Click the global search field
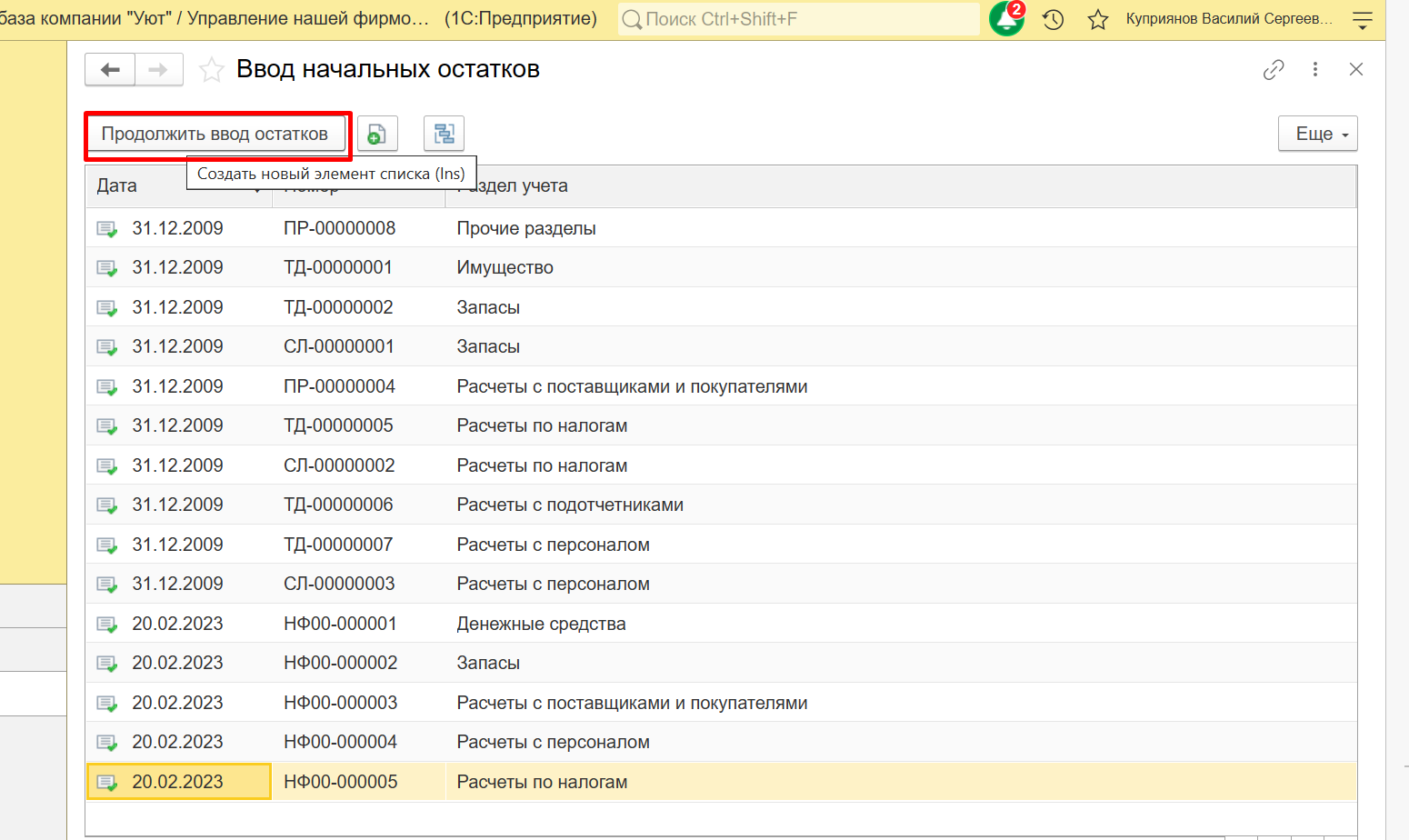Image resolution: width=1409 pixels, height=840 pixels. pos(800,19)
